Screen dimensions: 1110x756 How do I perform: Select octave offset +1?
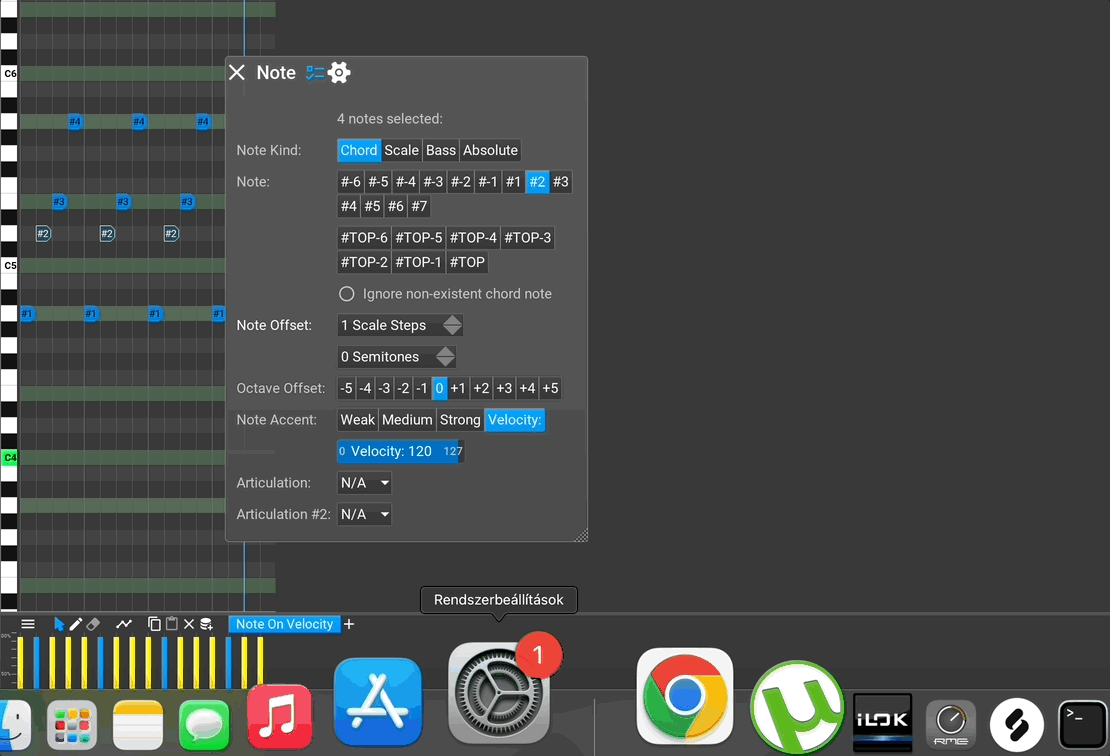458,388
